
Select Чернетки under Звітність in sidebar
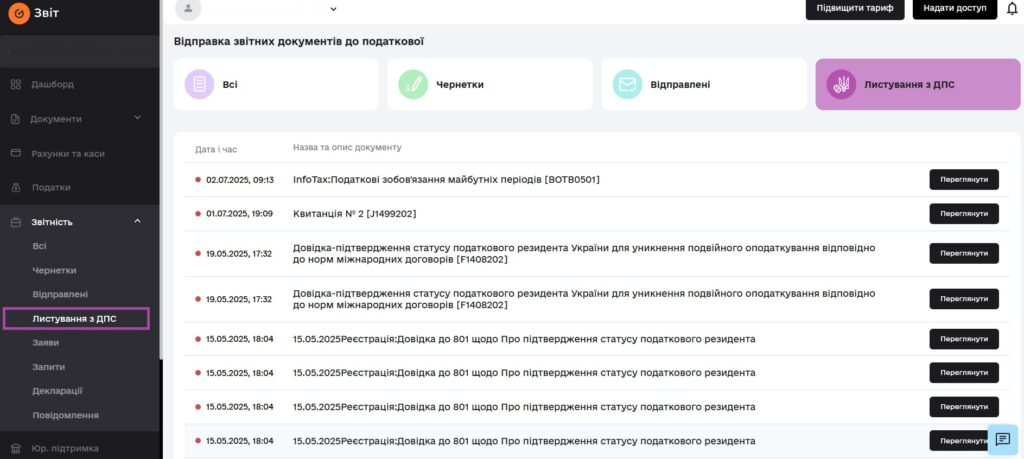[54, 270]
